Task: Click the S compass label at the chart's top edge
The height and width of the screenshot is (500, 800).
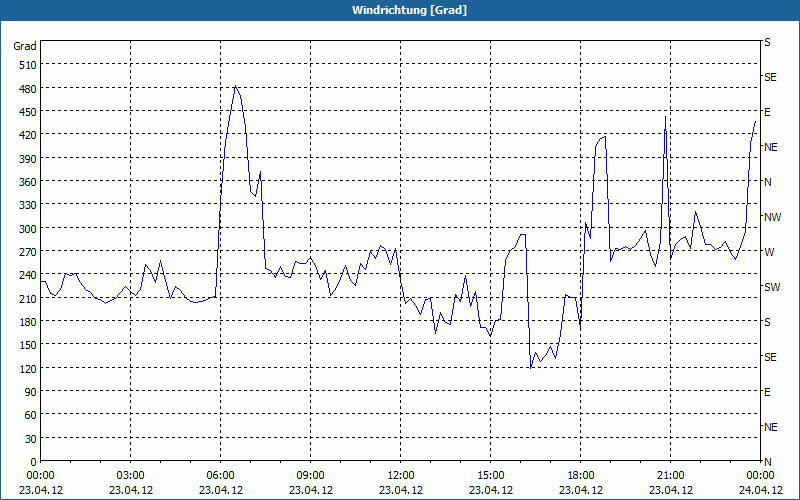Action: point(767,42)
